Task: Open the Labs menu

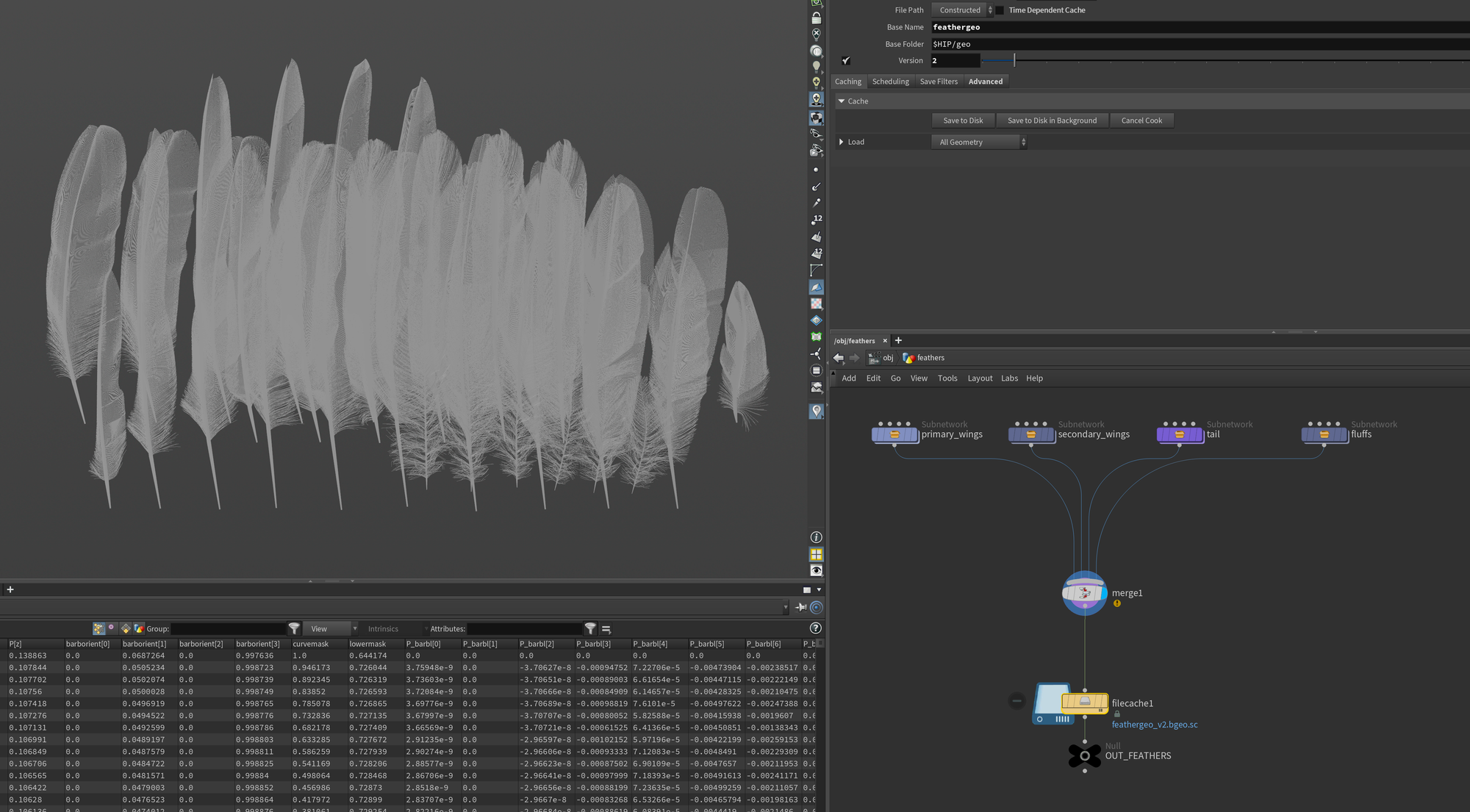Action: [1009, 378]
